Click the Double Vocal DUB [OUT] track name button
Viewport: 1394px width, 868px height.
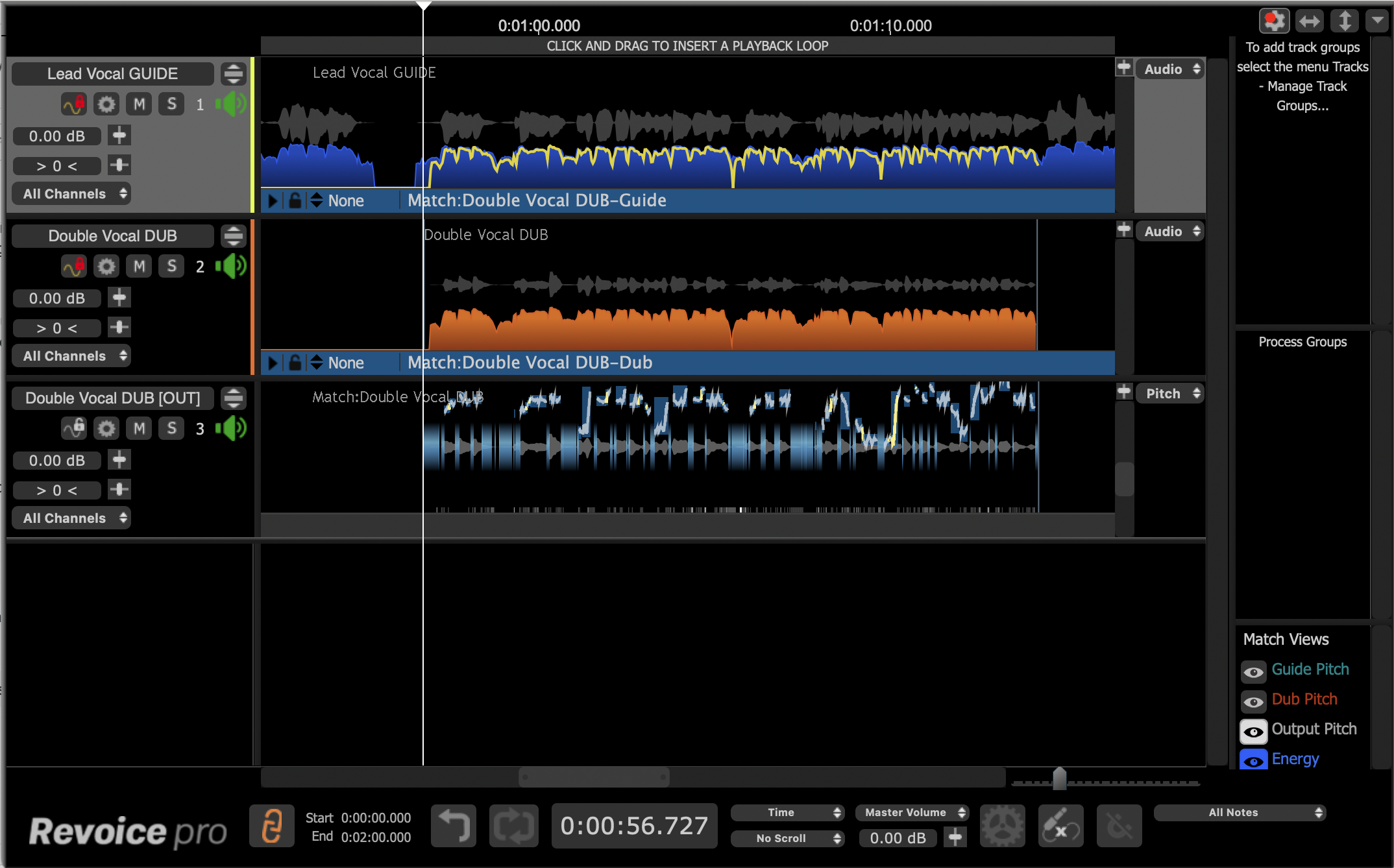point(113,398)
